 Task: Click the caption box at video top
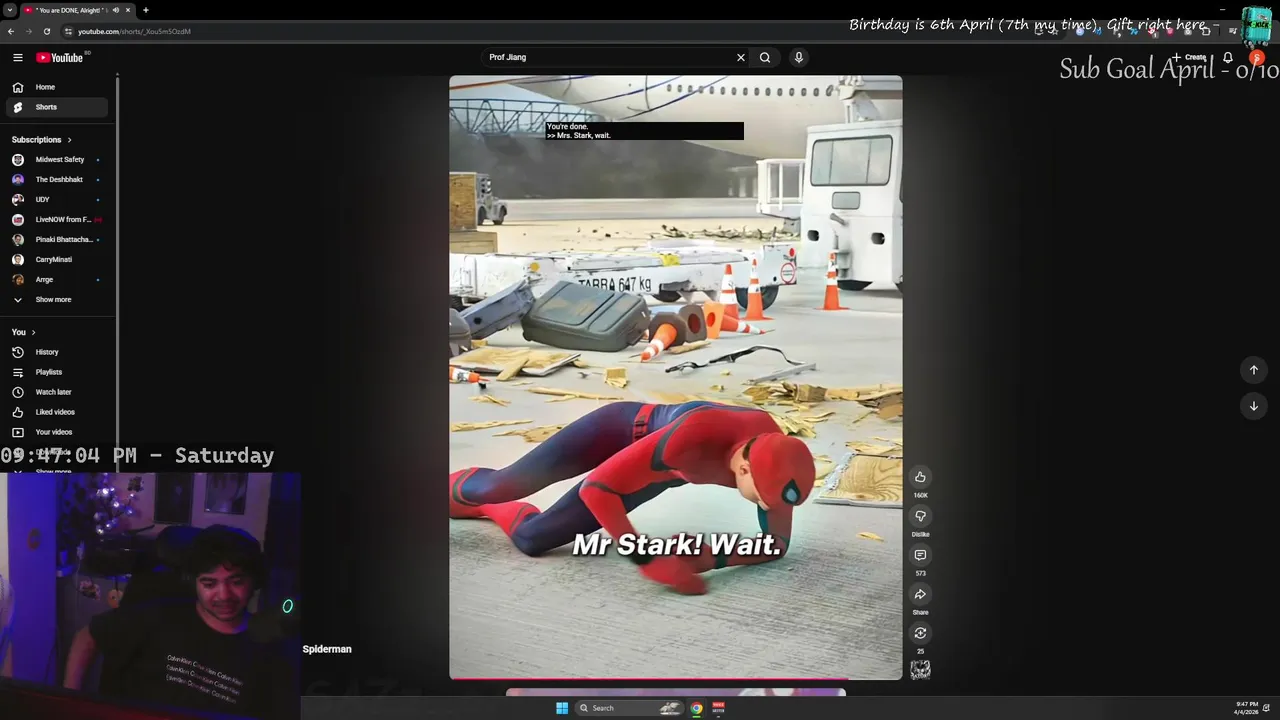click(x=644, y=131)
